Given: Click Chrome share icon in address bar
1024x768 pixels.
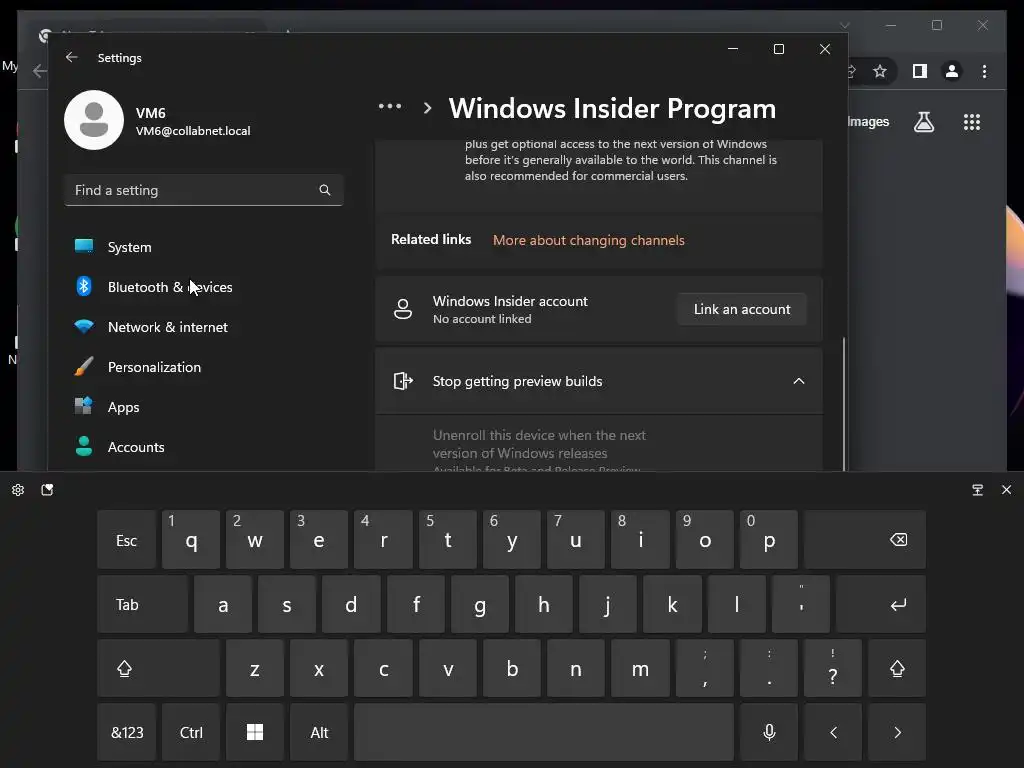Looking at the screenshot, I should (x=851, y=71).
